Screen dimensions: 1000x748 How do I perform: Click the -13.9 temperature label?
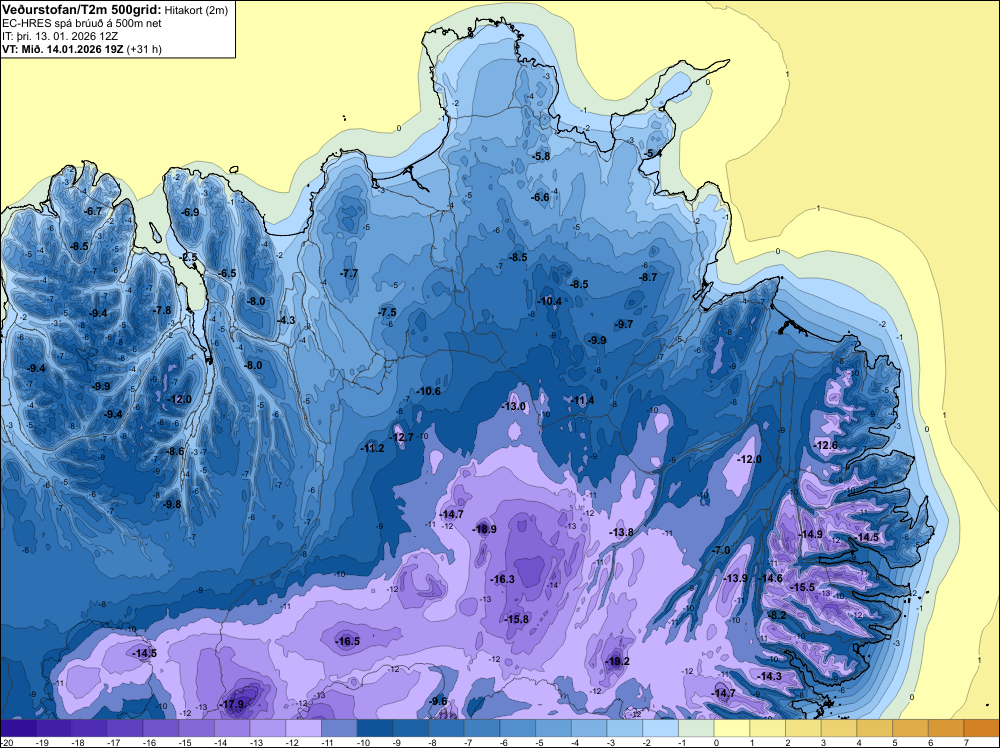[x=736, y=578]
